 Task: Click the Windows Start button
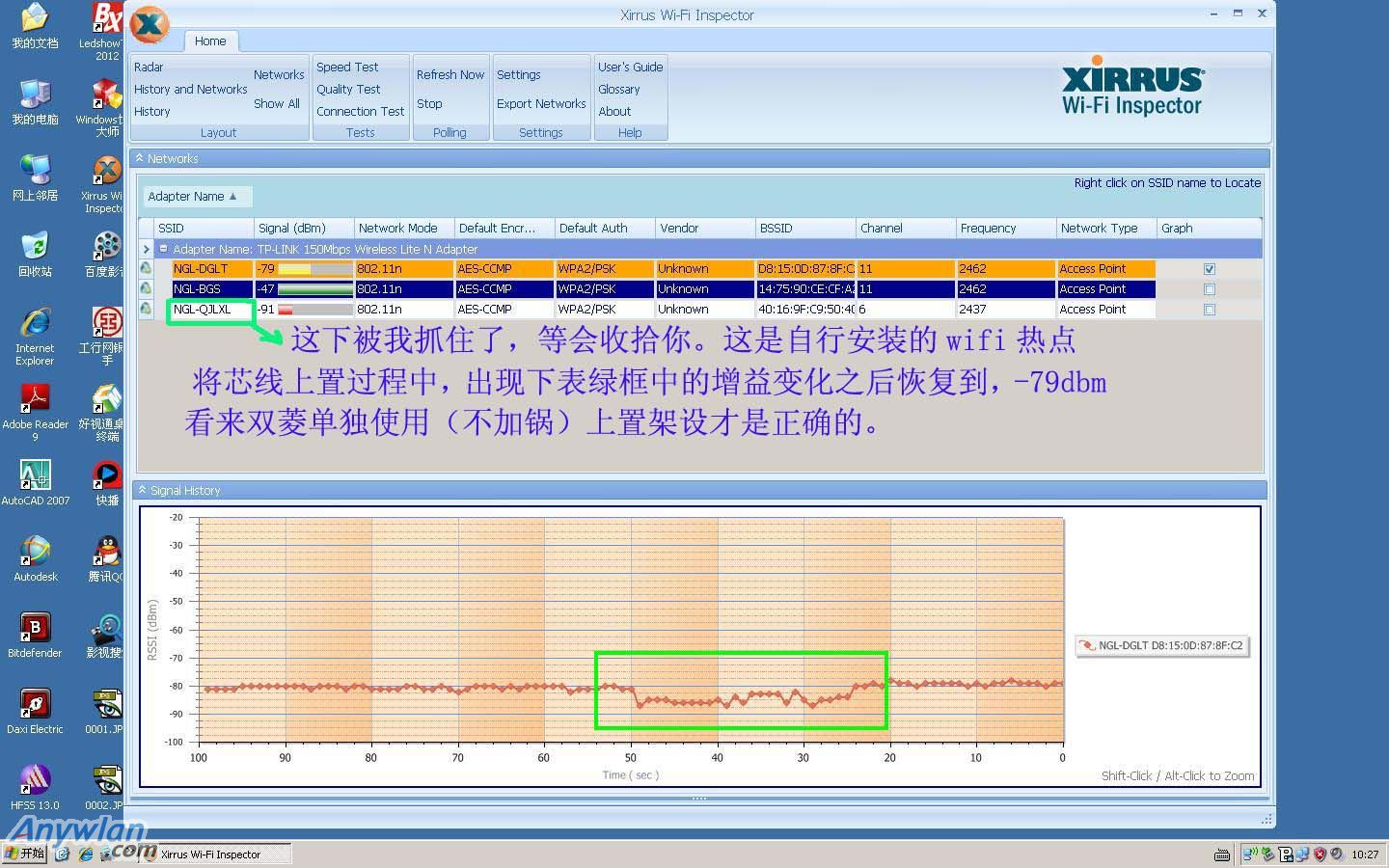point(25,854)
